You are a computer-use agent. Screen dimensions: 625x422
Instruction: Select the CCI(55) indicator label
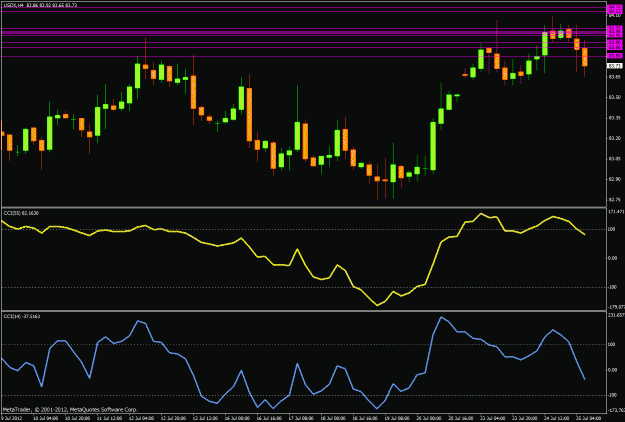[21, 213]
